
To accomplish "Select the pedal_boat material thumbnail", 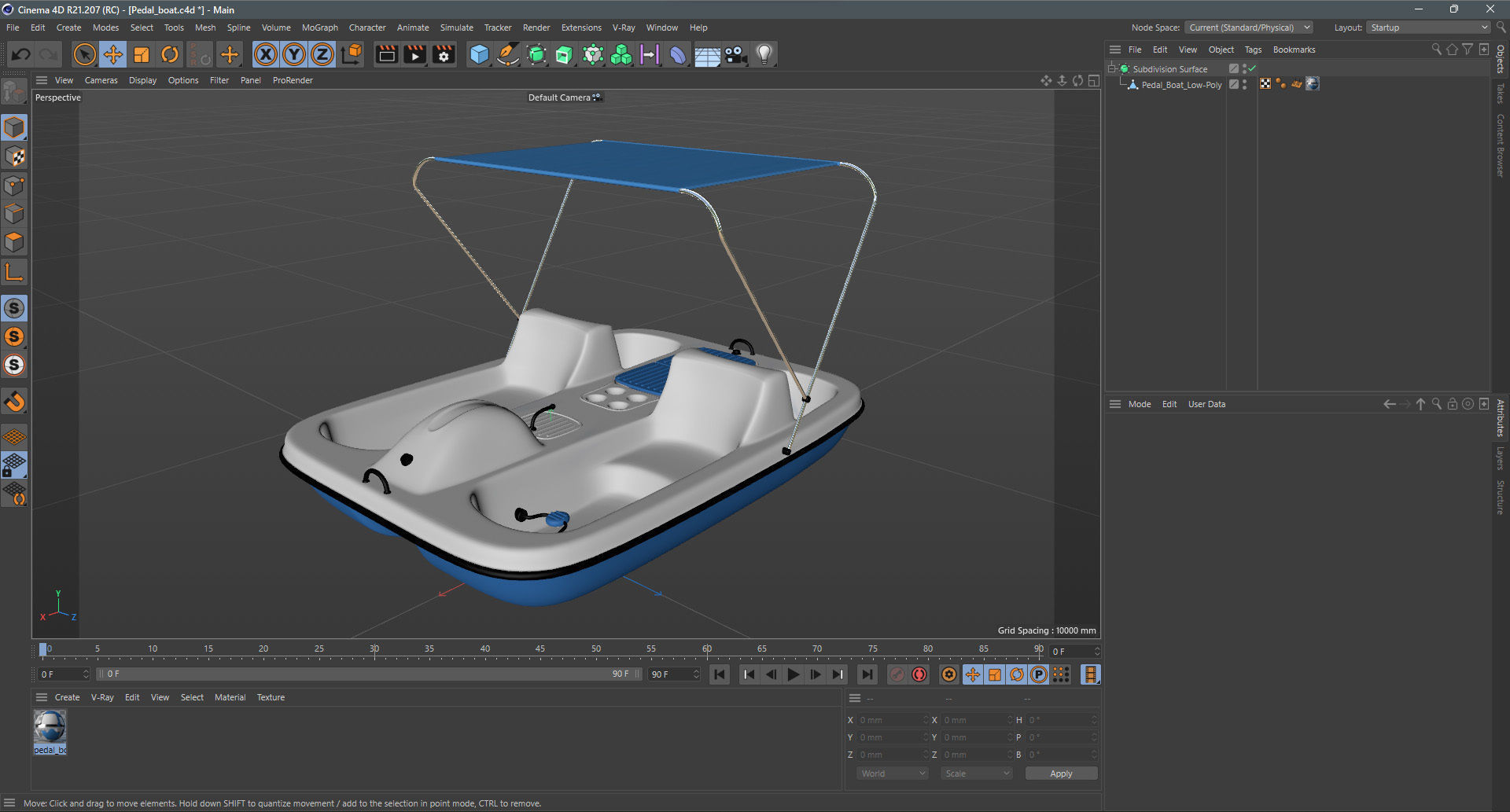I will click(50, 727).
